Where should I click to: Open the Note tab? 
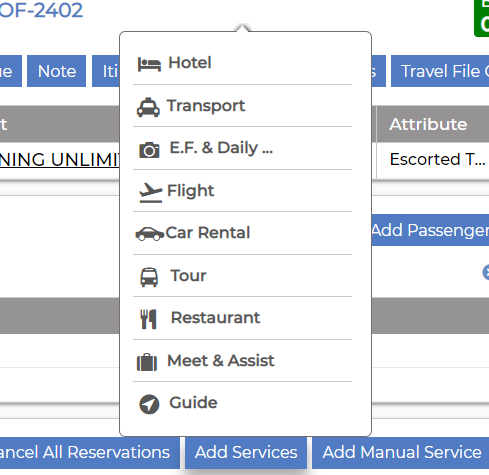(x=57, y=71)
